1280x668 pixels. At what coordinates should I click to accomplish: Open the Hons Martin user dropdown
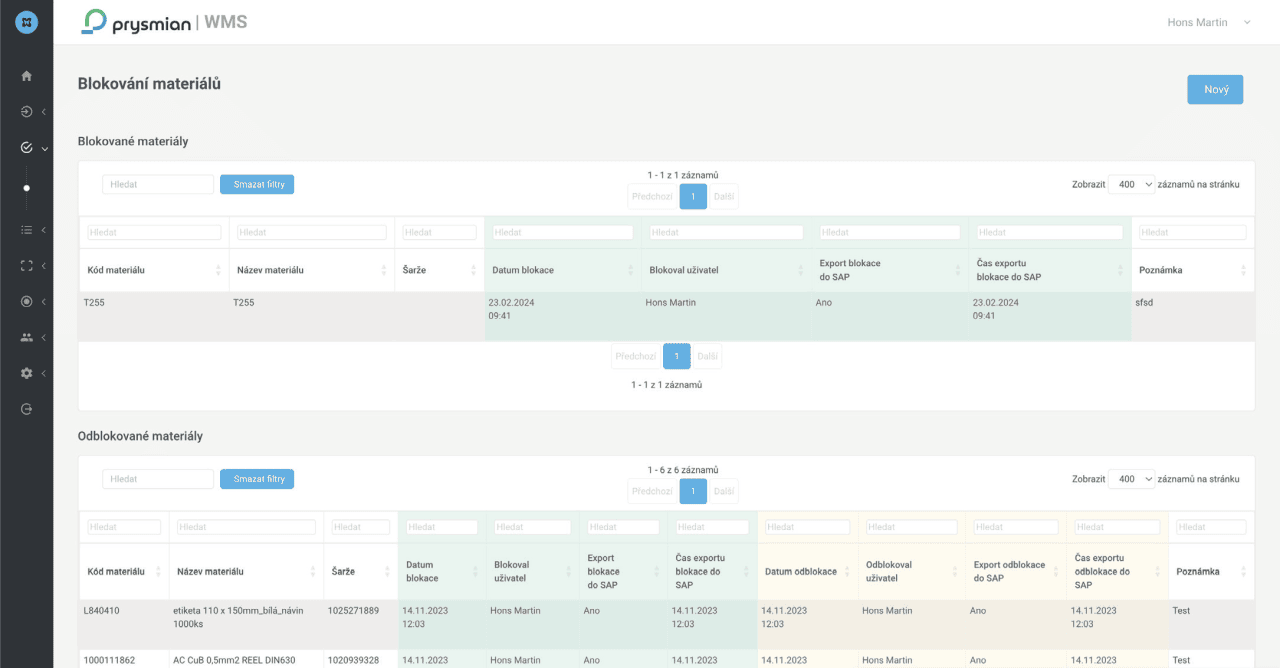click(1208, 22)
